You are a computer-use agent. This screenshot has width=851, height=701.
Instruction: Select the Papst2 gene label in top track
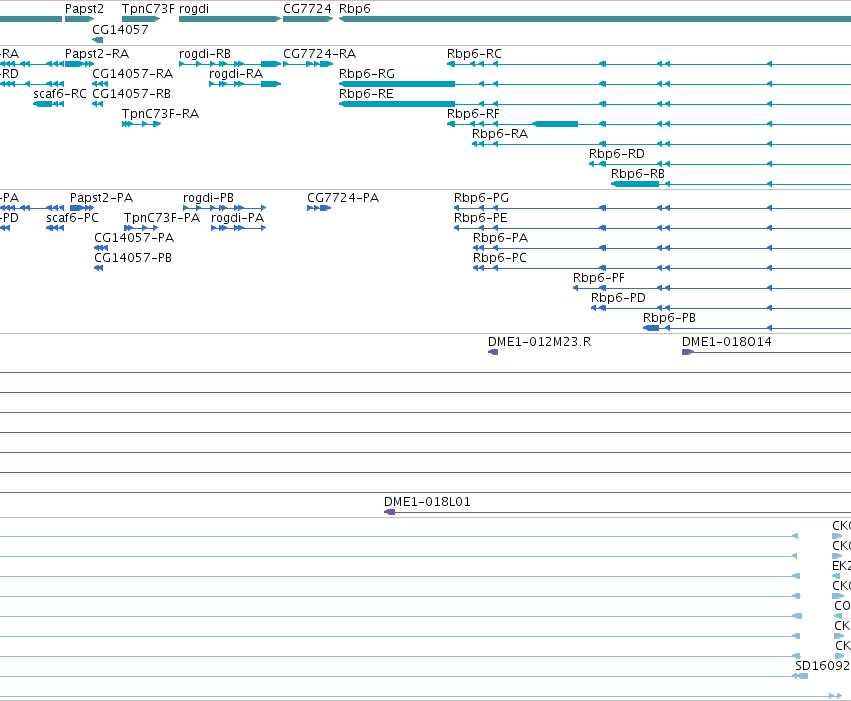click(84, 9)
